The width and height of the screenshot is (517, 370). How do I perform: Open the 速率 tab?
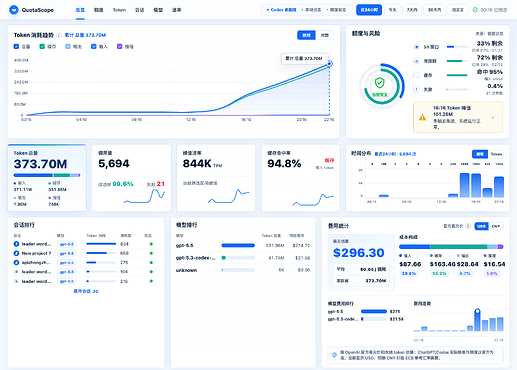click(x=177, y=10)
